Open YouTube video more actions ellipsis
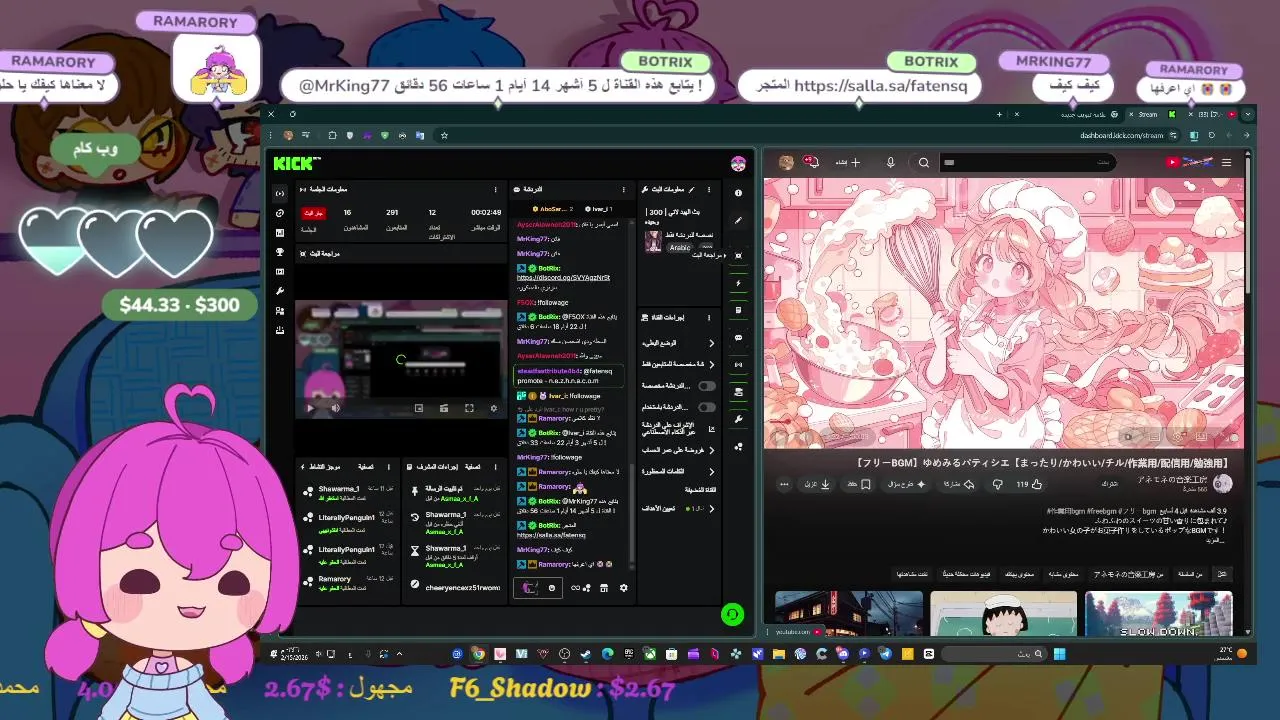The image size is (1280, 720). (x=784, y=484)
